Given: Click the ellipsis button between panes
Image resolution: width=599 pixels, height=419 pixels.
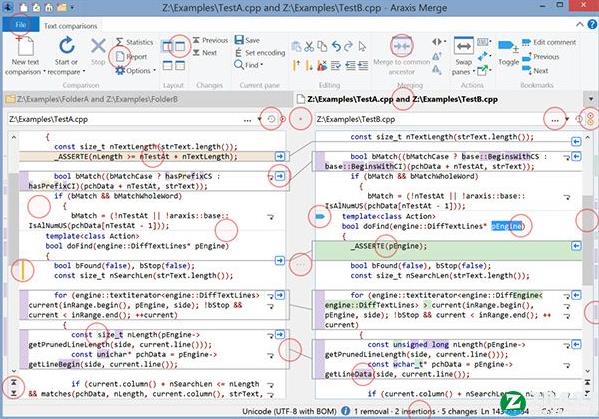Looking at the screenshot, I should click(300, 264).
